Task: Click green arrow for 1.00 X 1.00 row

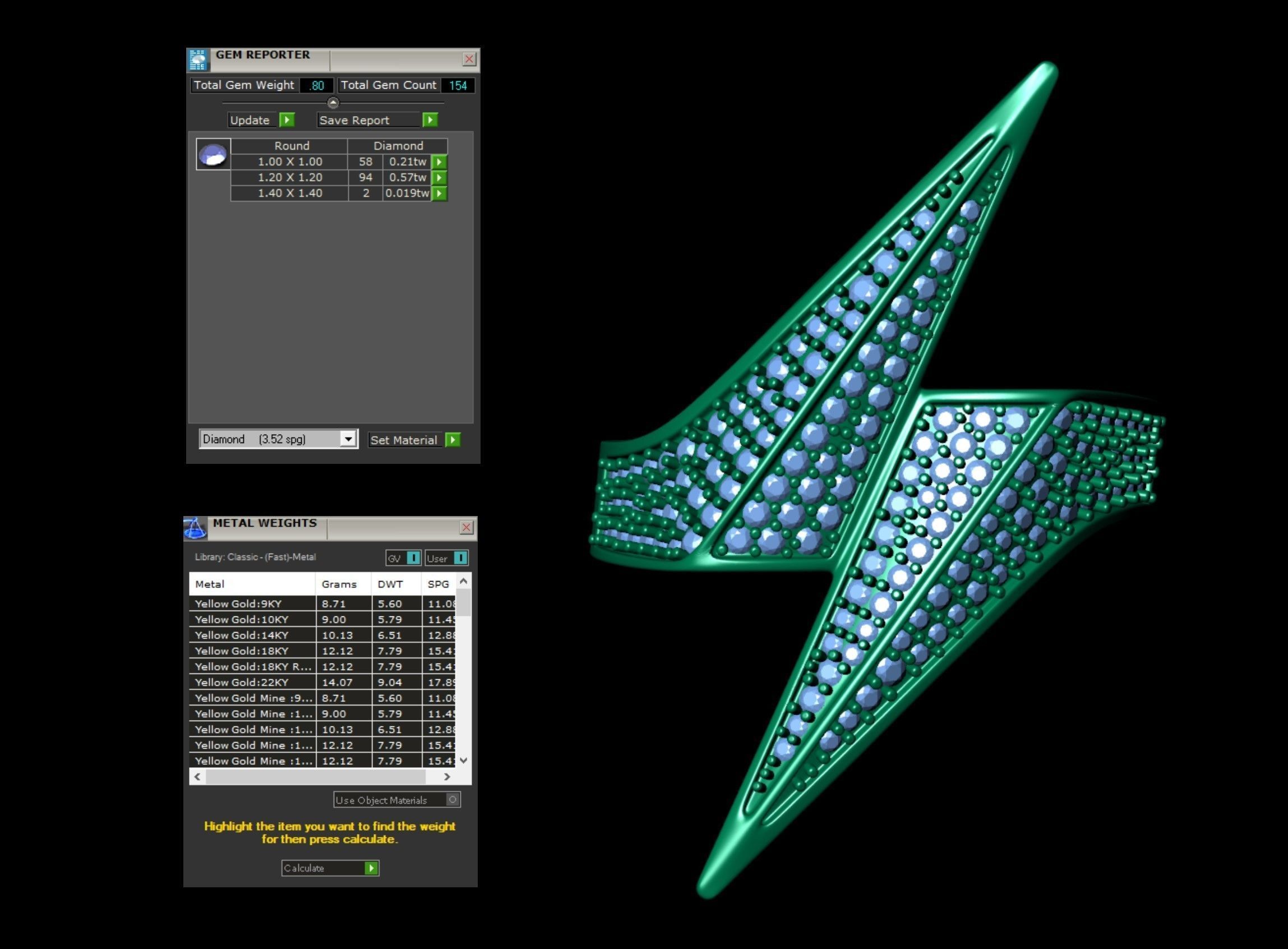Action: (438, 162)
